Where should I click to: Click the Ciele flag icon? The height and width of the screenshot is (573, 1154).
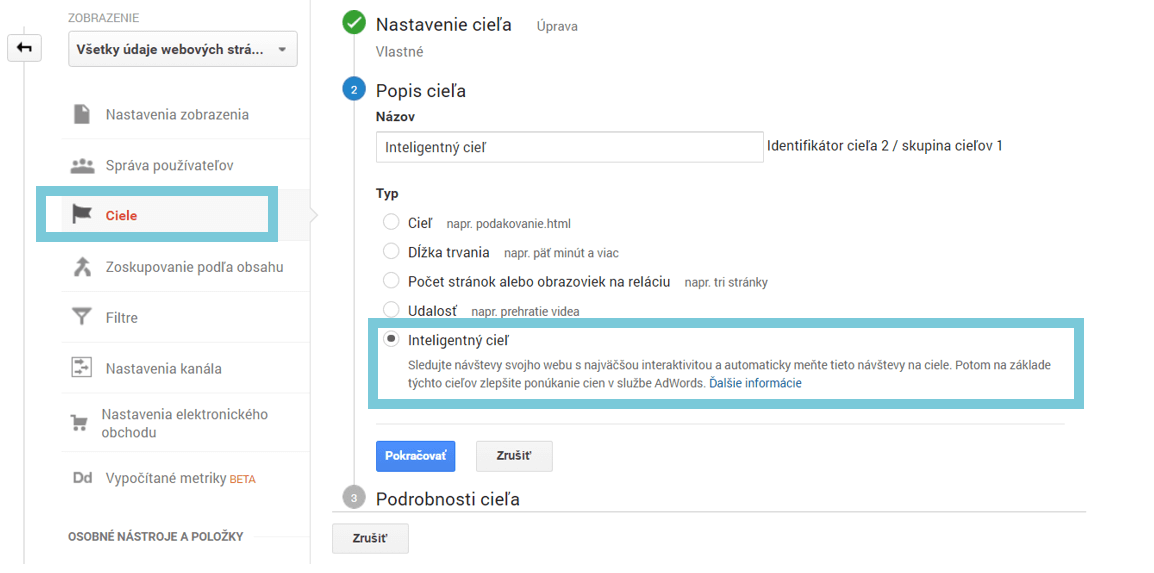(x=82, y=215)
